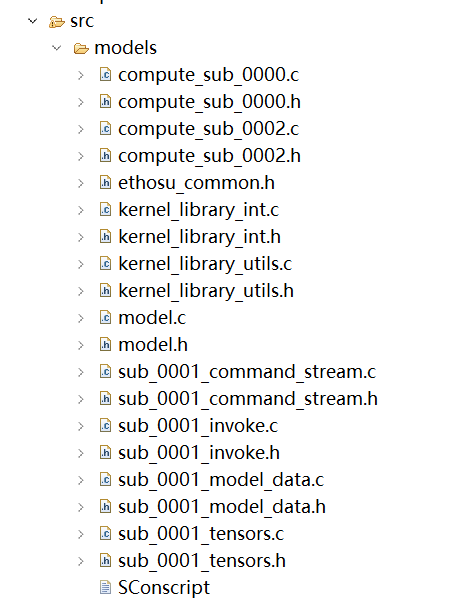Viewport: 468px width, 606px height.
Task: Expand the sub_0001_invoke.c node
Action: pyautogui.click(x=81, y=426)
